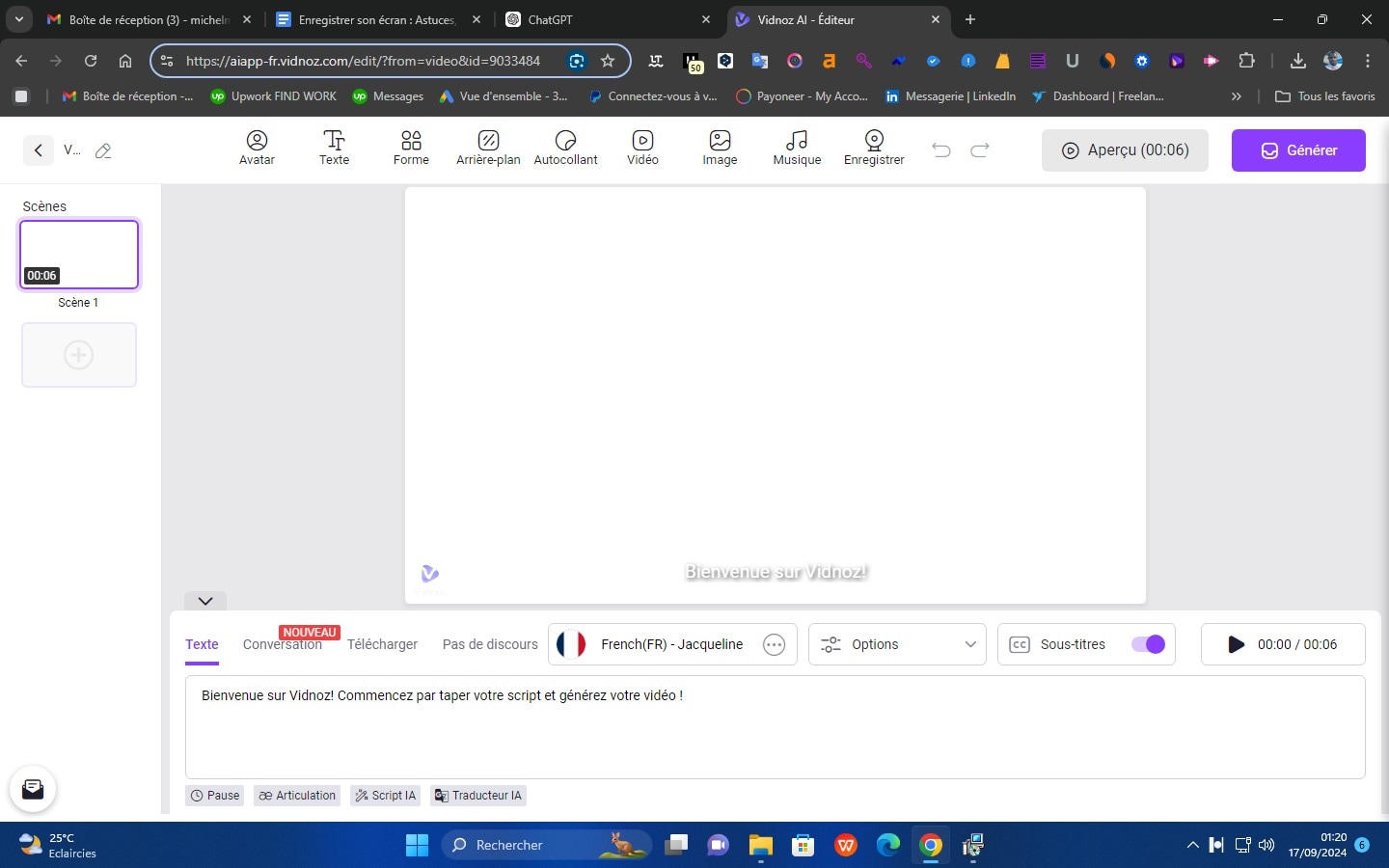The height and width of the screenshot is (868, 1389).
Task: Expand the Options dropdown
Action: [897, 644]
